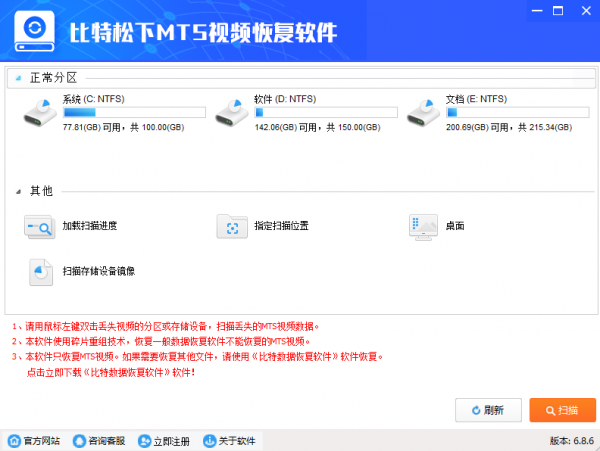Click the D drive usage bar
This screenshot has height=451, width=600.
(x=326, y=112)
